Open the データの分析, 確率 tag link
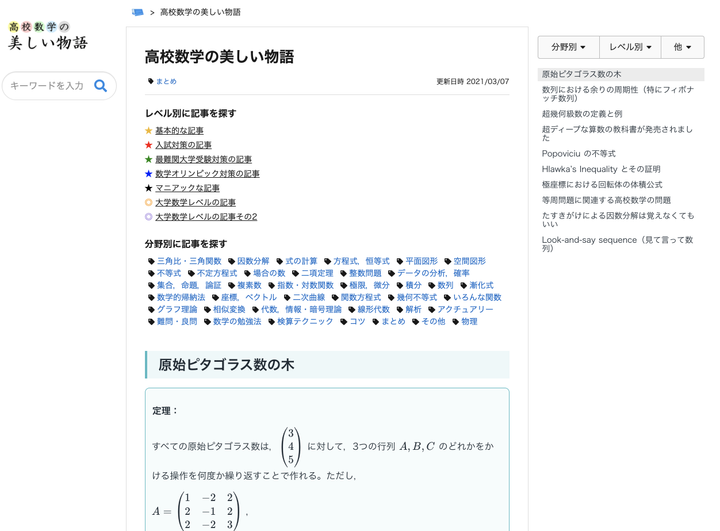Image resolution: width=720 pixels, height=531 pixels. pos(433,273)
